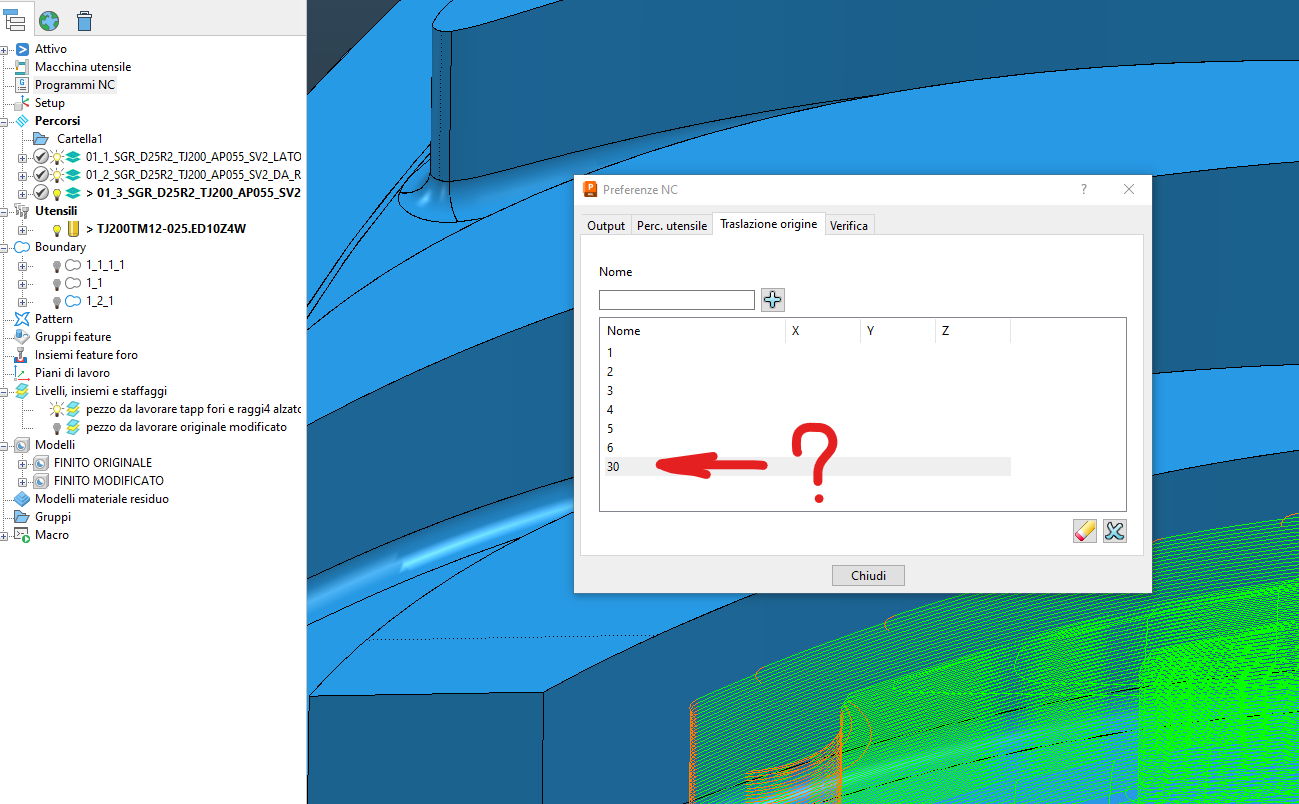Toggle light bulb of boundary 1_1_1_1
Image resolution: width=1299 pixels, height=804 pixels.
pyautogui.click(x=57, y=265)
